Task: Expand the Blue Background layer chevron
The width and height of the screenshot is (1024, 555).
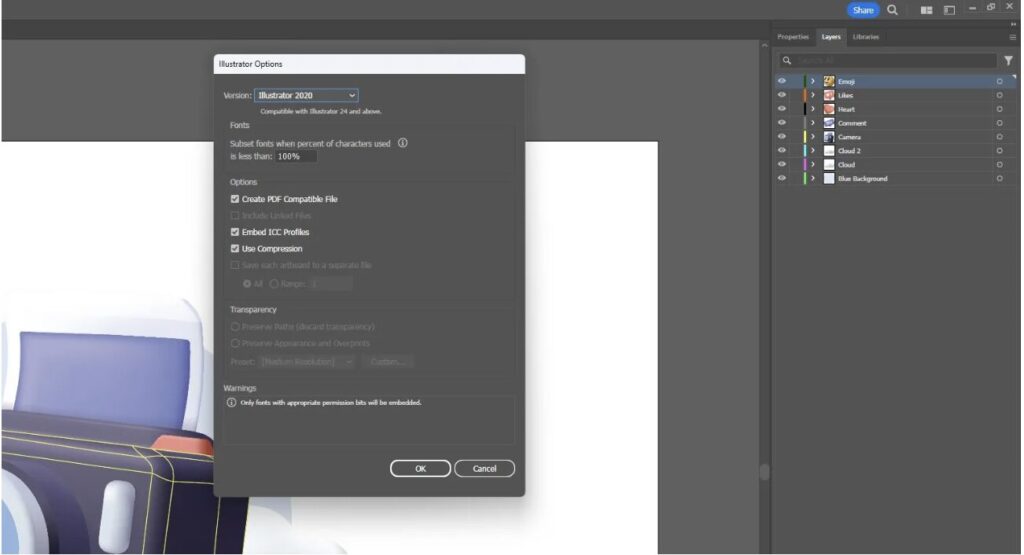Action: coord(813,178)
